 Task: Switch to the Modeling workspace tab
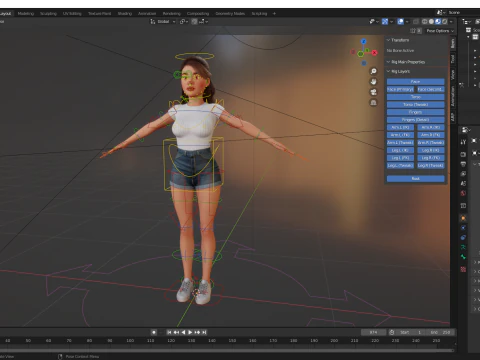(x=26, y=14)
